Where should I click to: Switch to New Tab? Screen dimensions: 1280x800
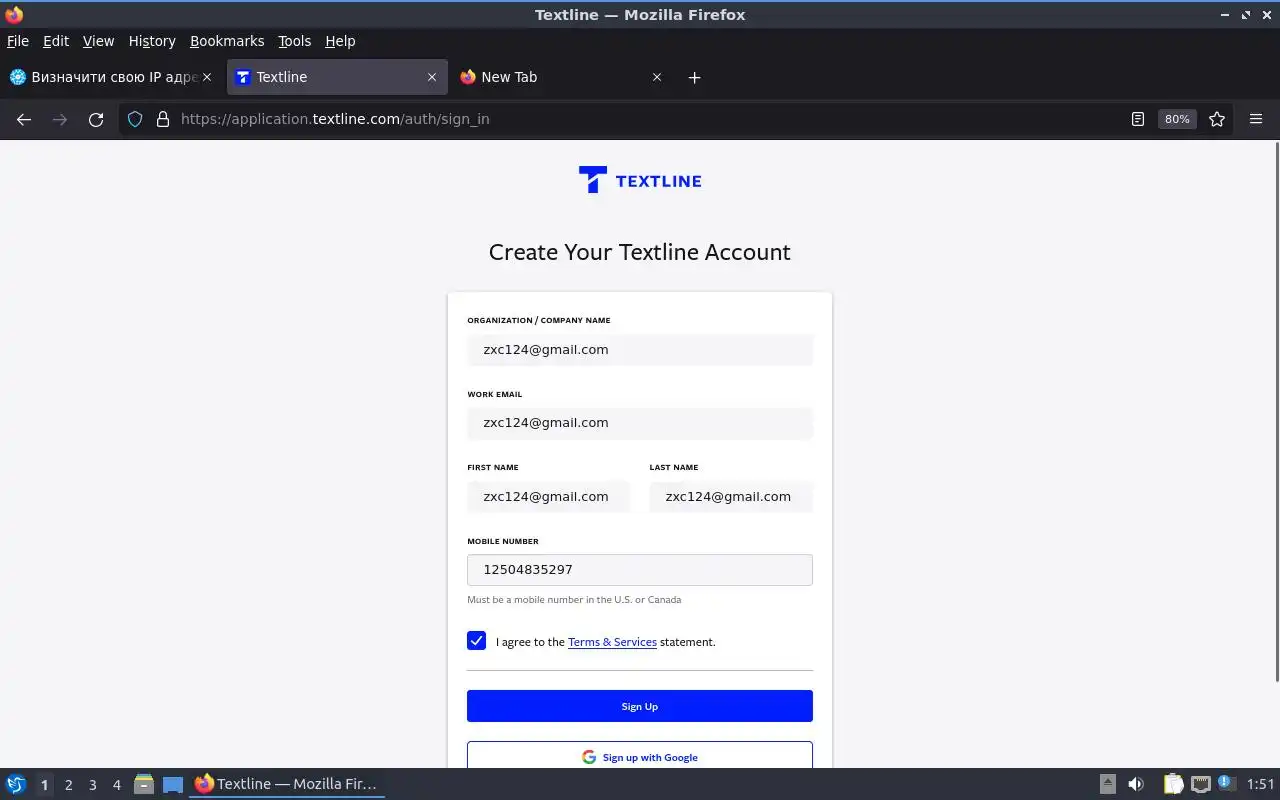click(x=561, y=77)
